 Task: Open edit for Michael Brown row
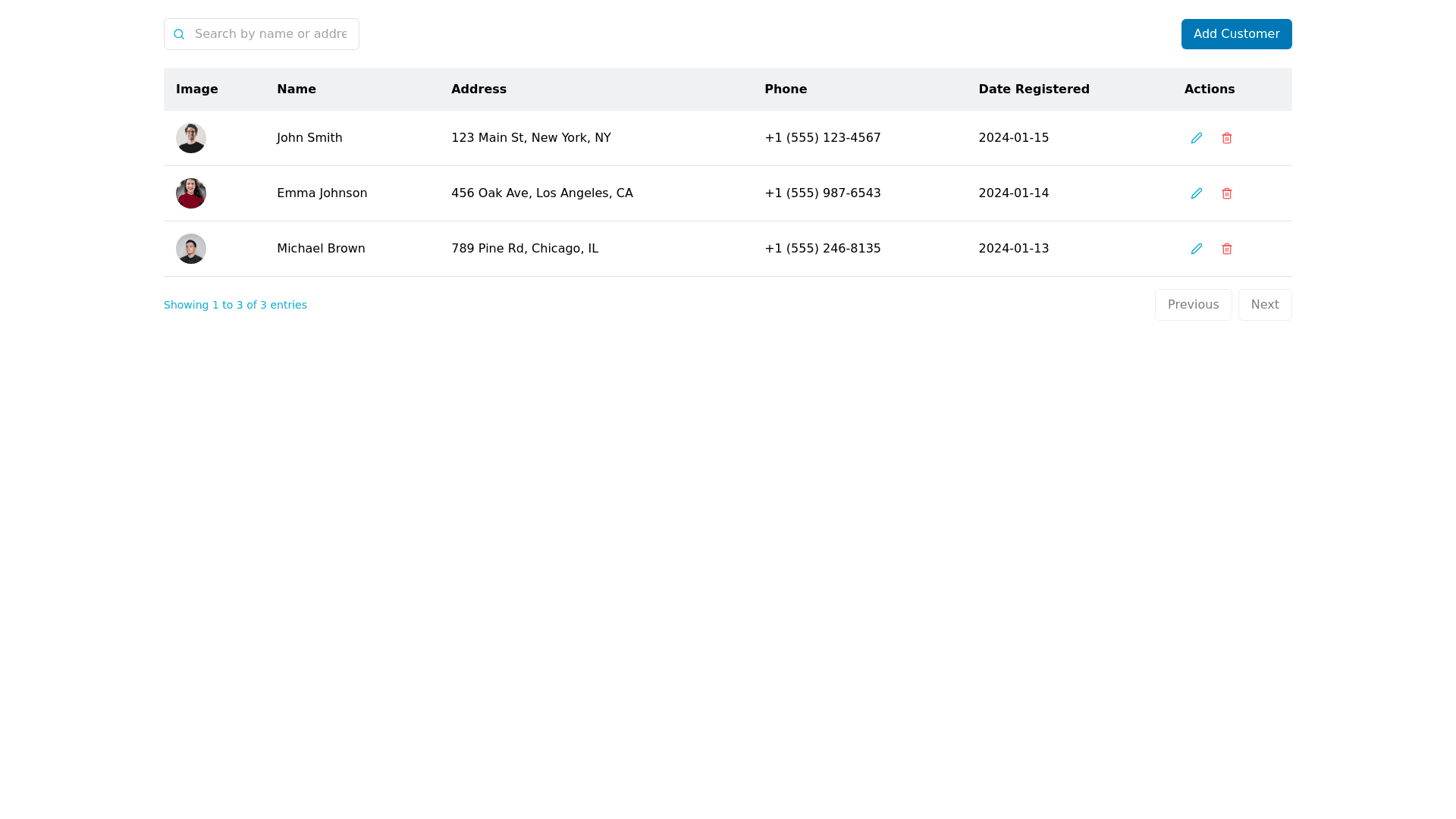(x=1196, y=249)
